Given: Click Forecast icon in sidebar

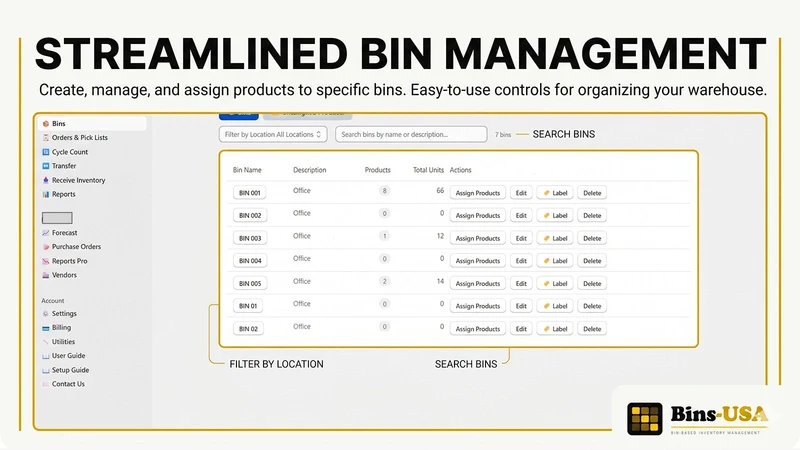Looking at the screenshot, I should [x=45, y=233].
